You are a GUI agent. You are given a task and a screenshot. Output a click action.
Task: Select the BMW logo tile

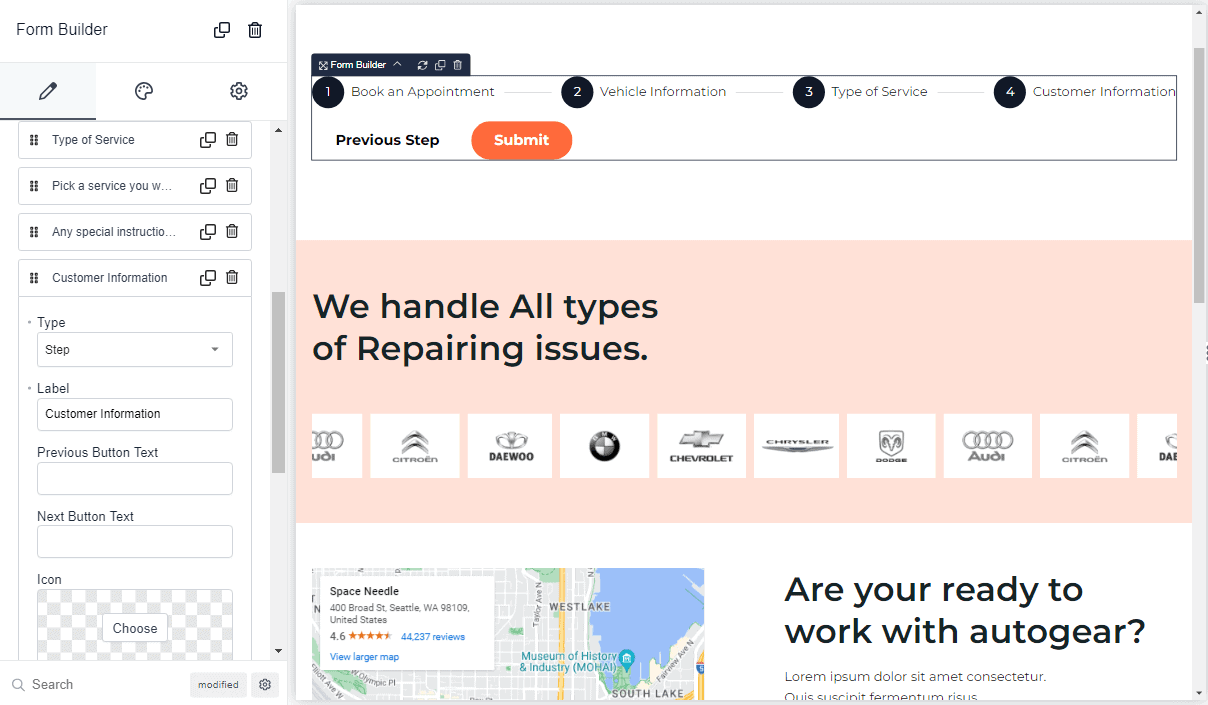tap(605, 446)
